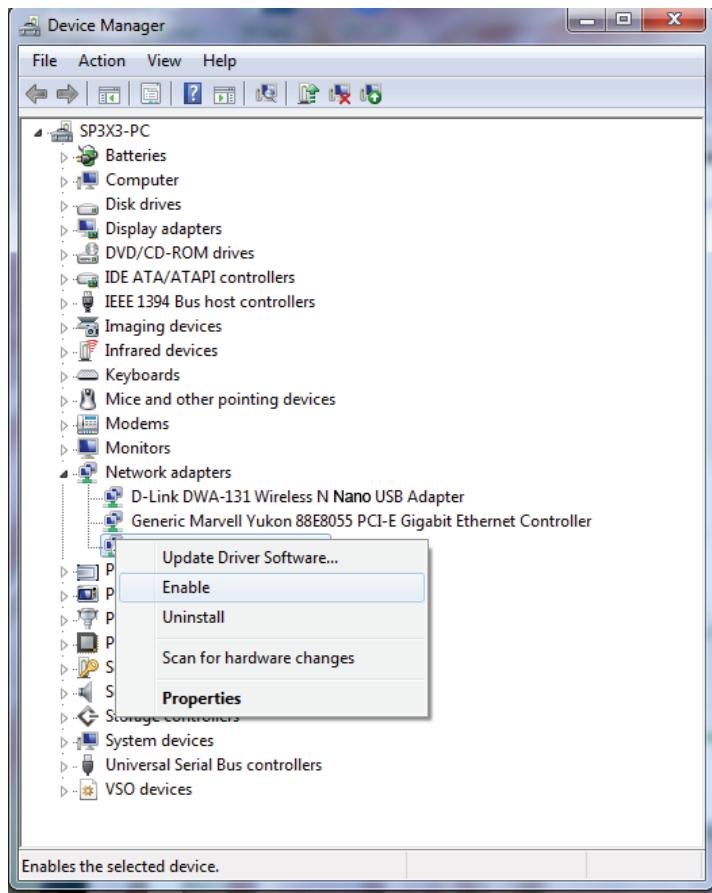The width and height of the screenshot is (712, 893).
Task: Choose Scan for hardware changes context entry
Action: [x=272, y=658]
